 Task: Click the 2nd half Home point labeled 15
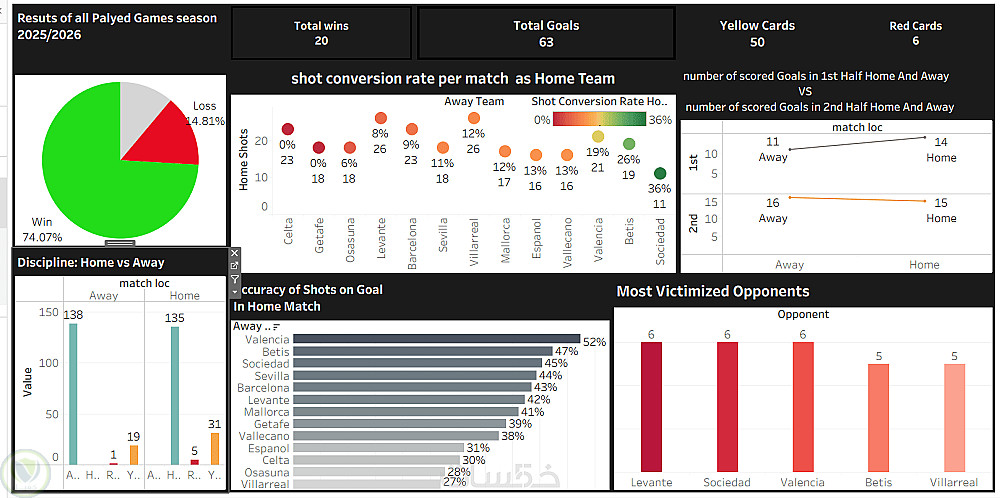[x=925, y=201]
